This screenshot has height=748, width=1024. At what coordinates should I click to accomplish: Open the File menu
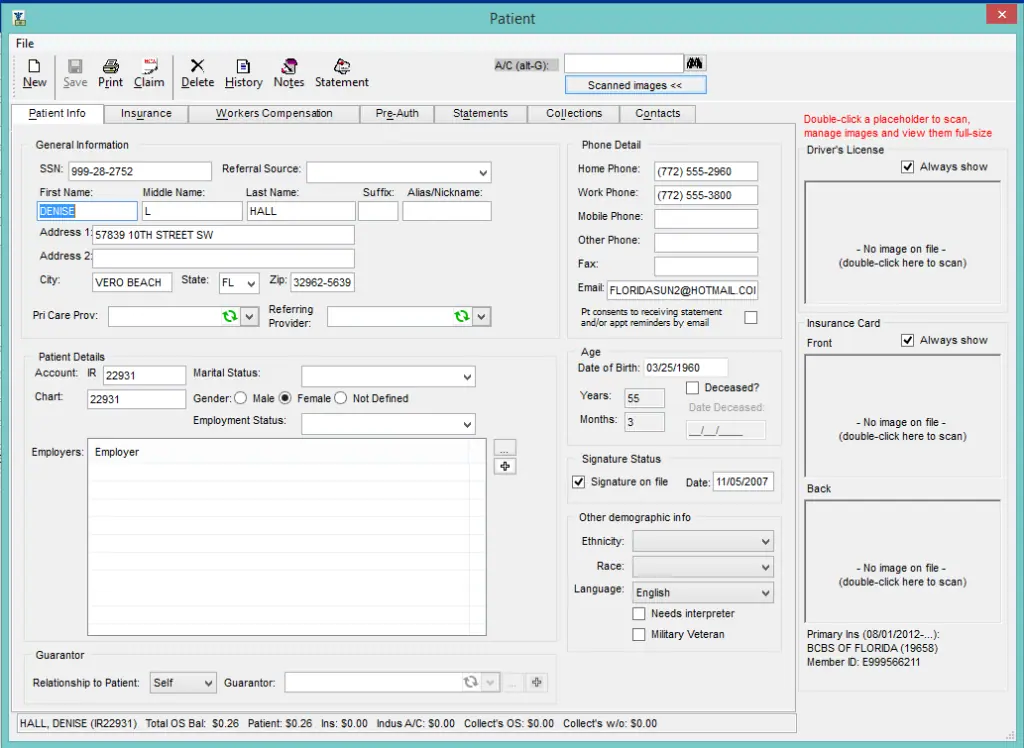[x=24, y=43]
